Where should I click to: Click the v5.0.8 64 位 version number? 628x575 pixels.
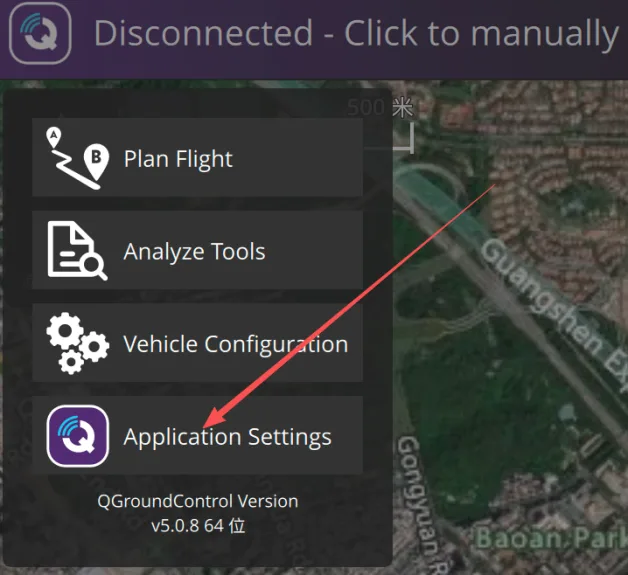pos(198,526)
